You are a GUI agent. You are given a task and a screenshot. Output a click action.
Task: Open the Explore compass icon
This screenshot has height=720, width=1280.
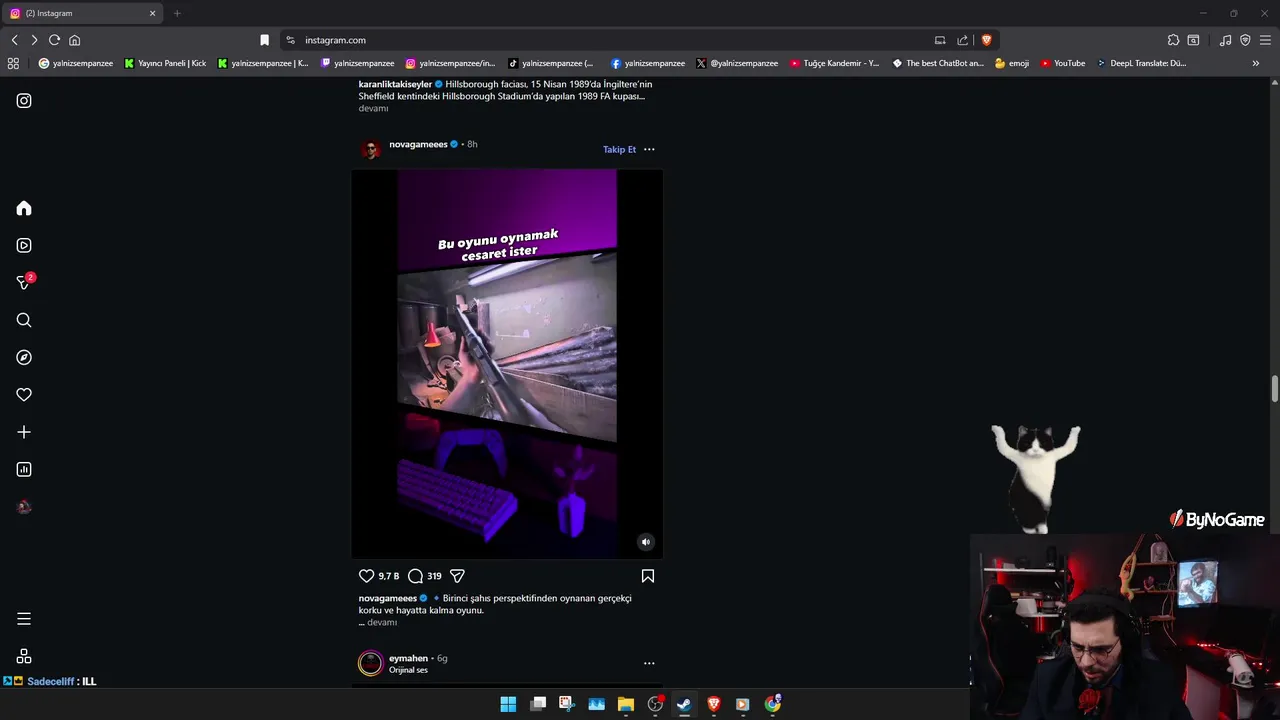click(x=24, y=357)
